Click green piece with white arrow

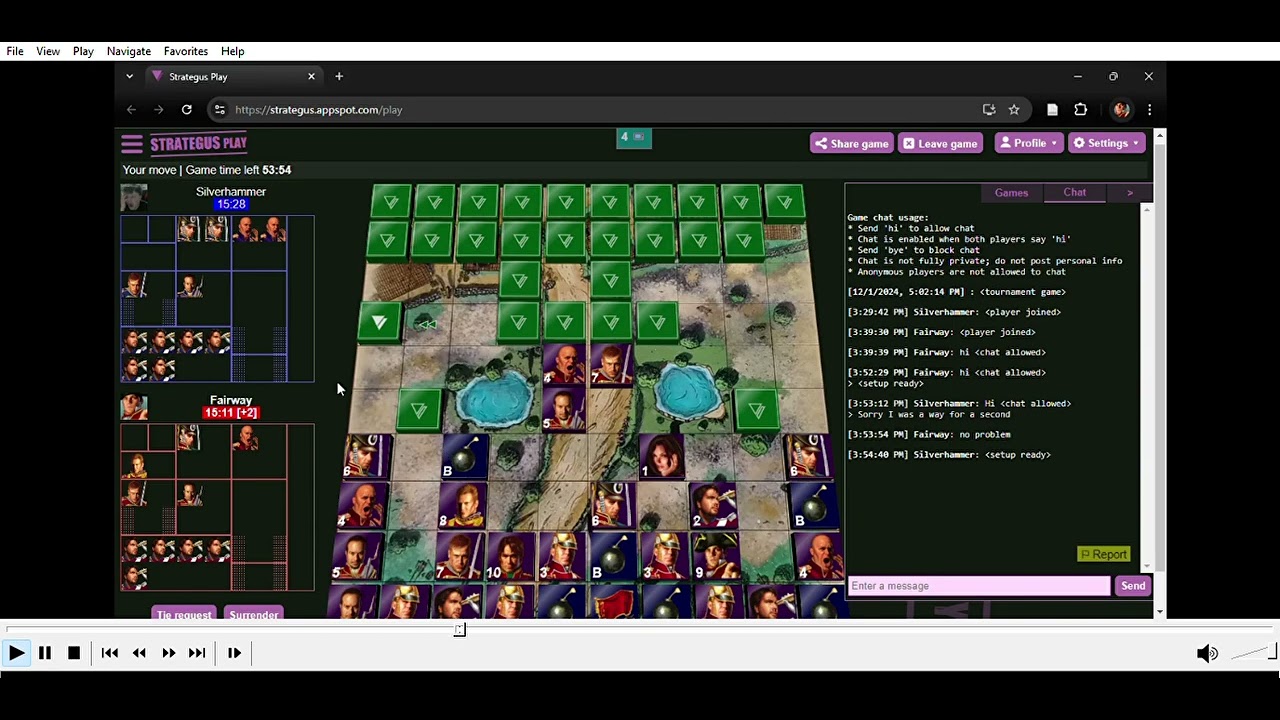point(379,322)
